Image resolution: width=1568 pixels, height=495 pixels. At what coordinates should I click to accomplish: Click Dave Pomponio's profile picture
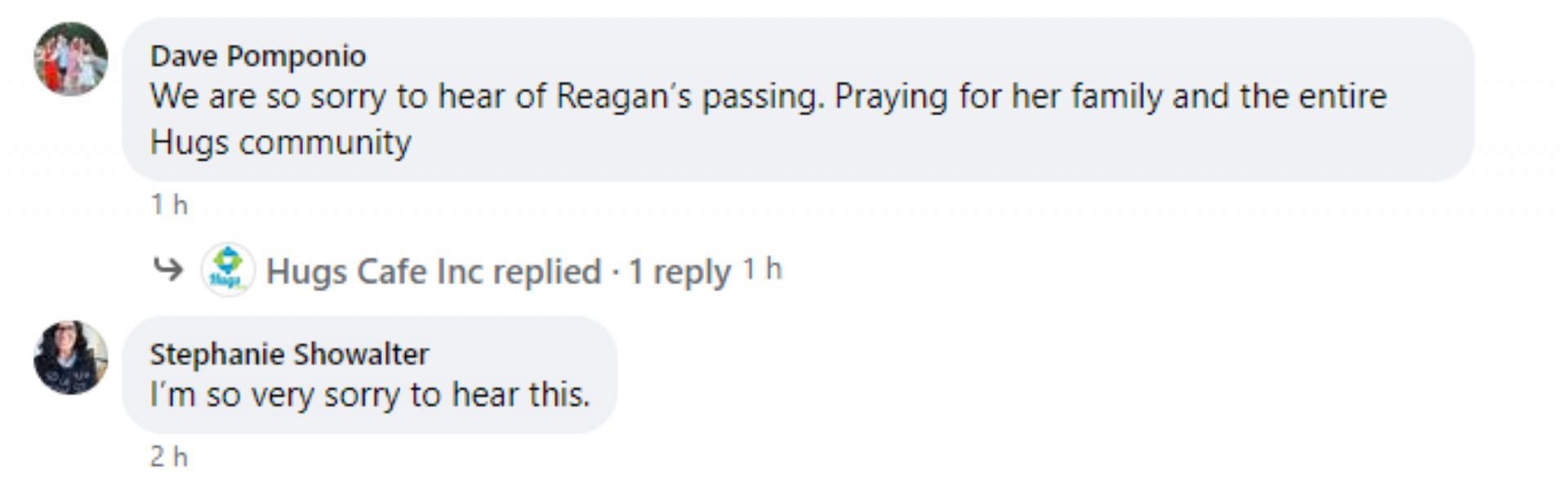[x=71, y=59]
